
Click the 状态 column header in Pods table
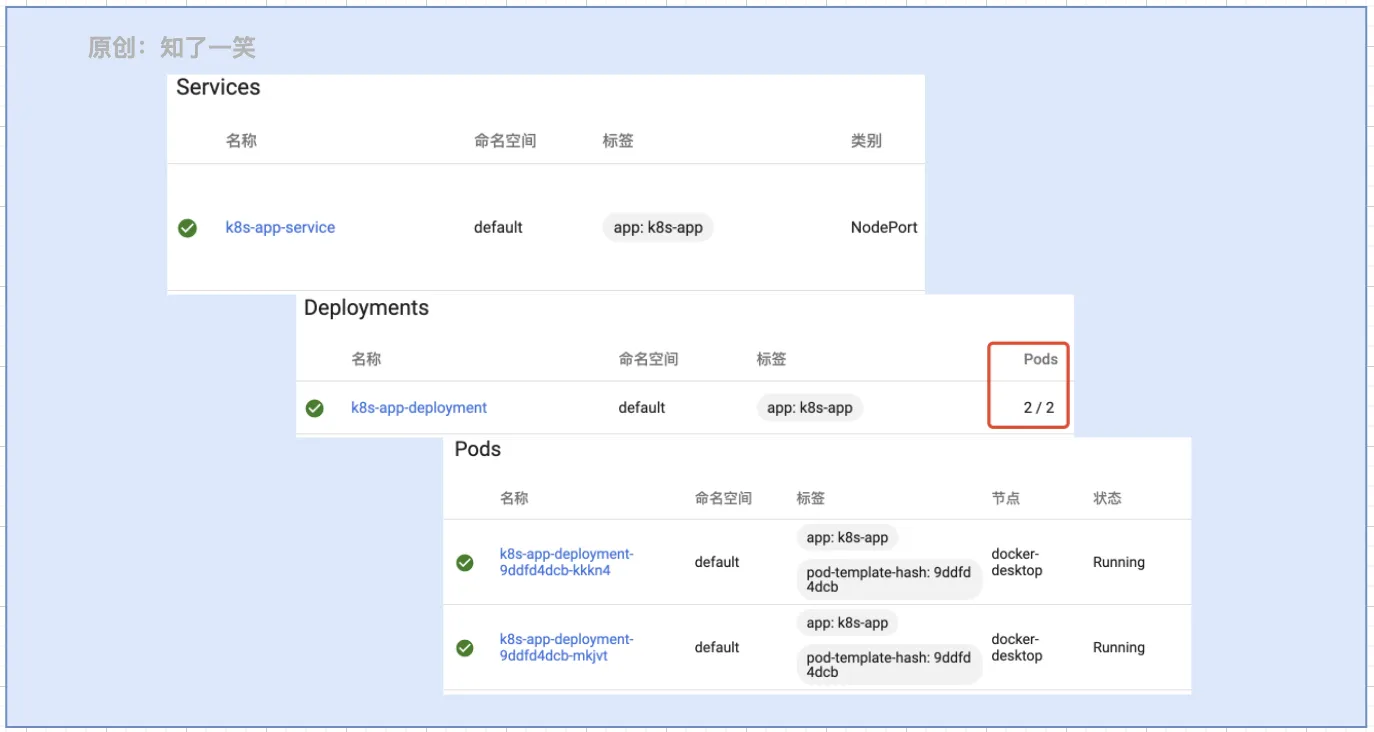[1107, 497]
